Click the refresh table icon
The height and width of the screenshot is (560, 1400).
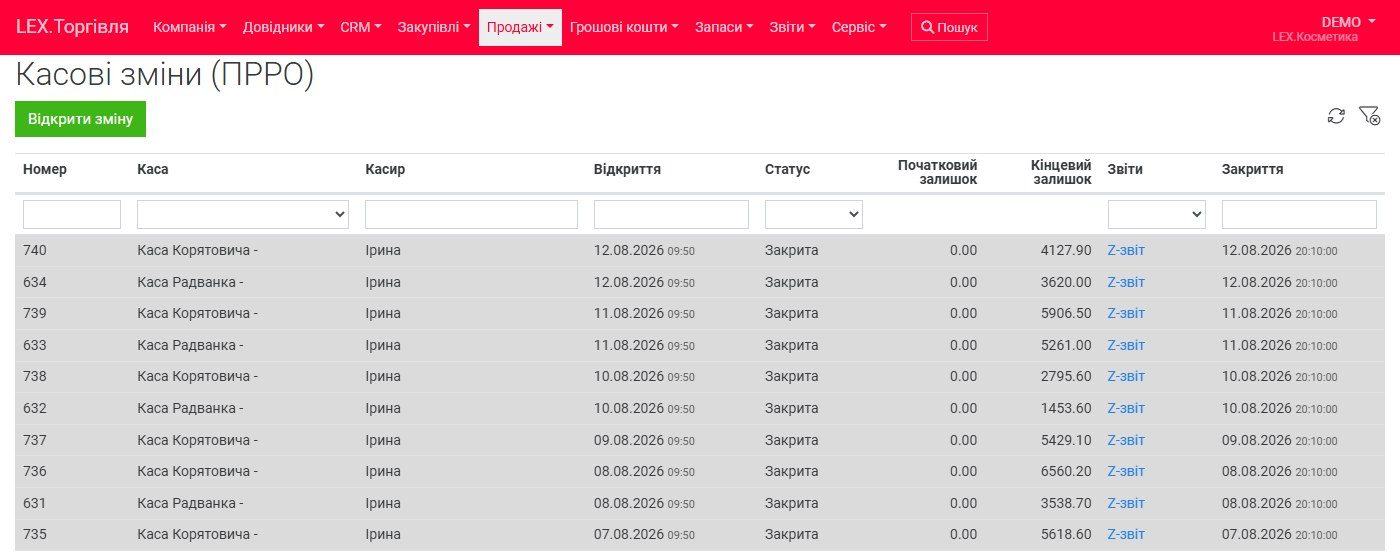[1336, 117]
